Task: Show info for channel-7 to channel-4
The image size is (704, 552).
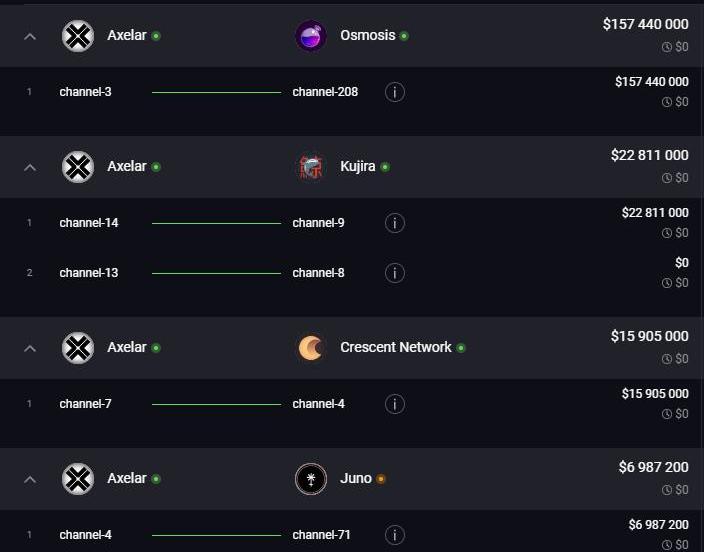Action: click(395, 404)
